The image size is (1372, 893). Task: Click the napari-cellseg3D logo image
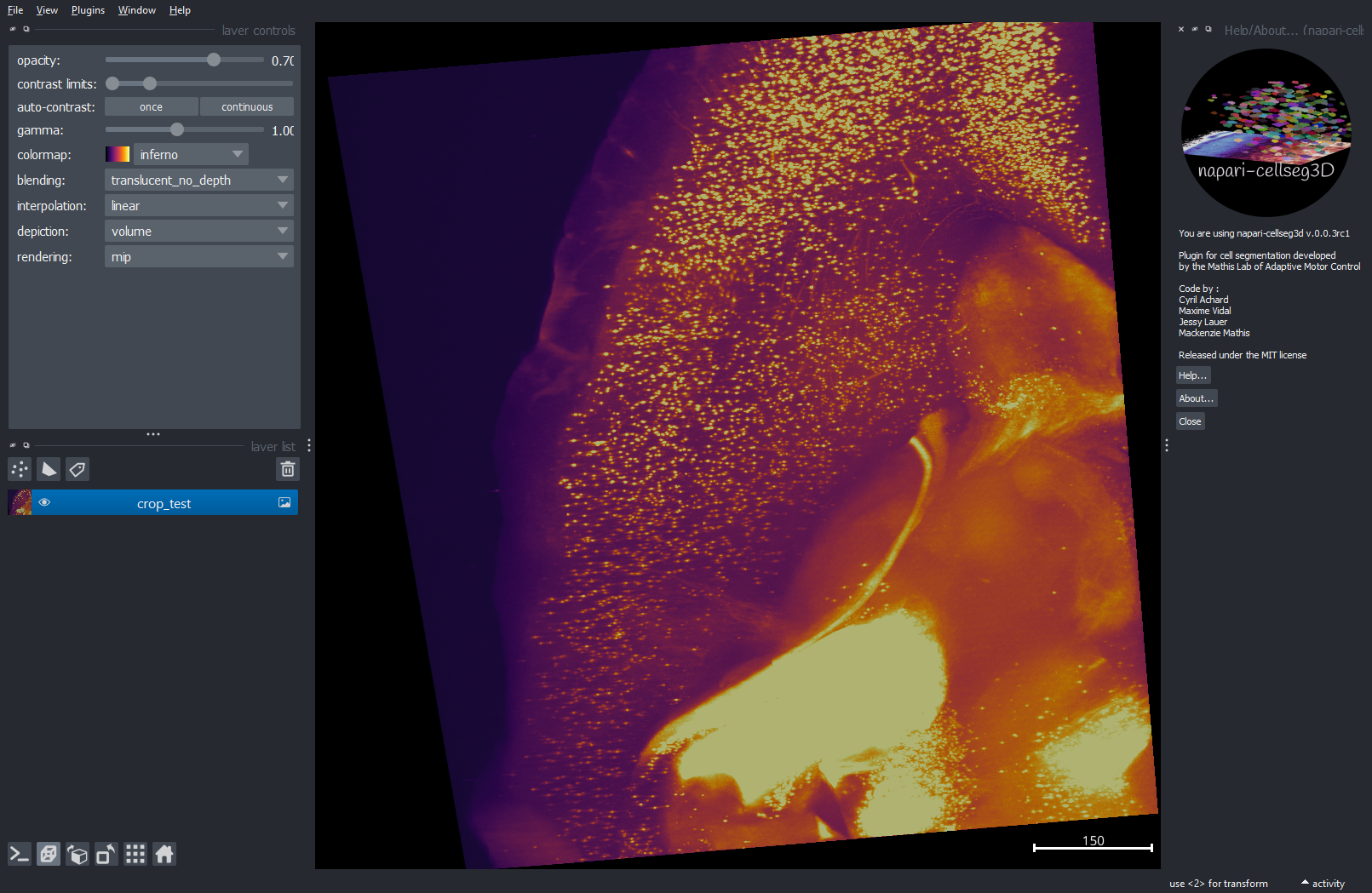pos(1266,132)
